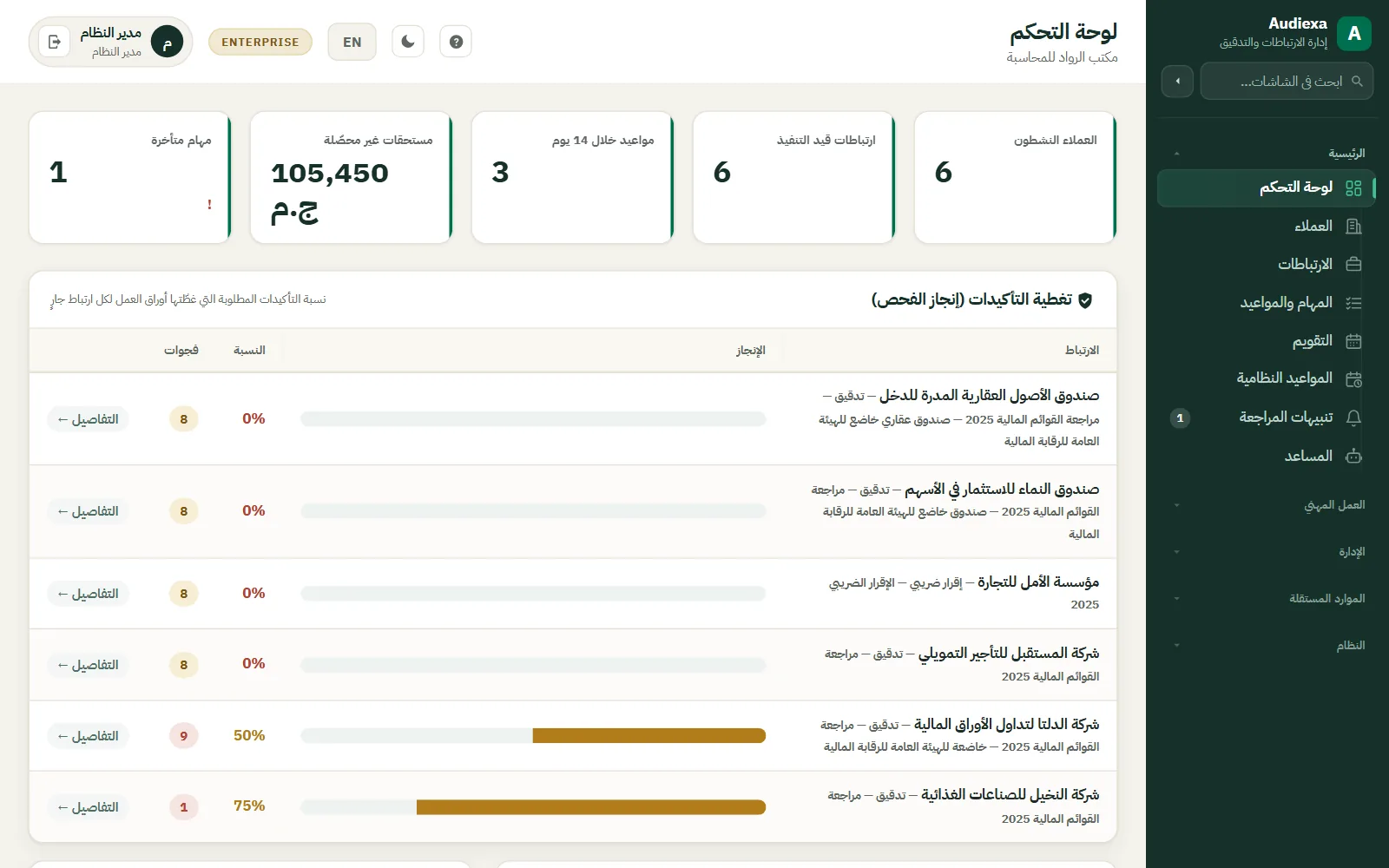Screen dimensions: 1389x868
Task: Click the مستحقات غير محصّلة card
Action: tap(352, 177)
